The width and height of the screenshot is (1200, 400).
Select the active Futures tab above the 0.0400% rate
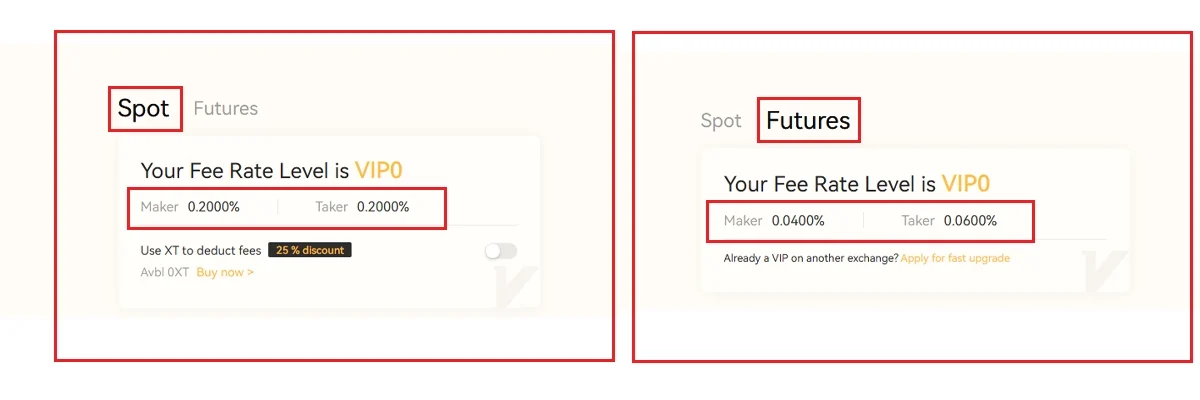tap(808, 121)
